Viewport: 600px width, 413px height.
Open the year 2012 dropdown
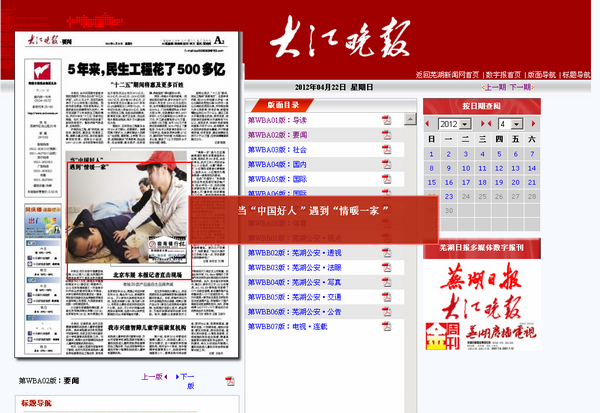pyautogui.click(x=454, y=124)
